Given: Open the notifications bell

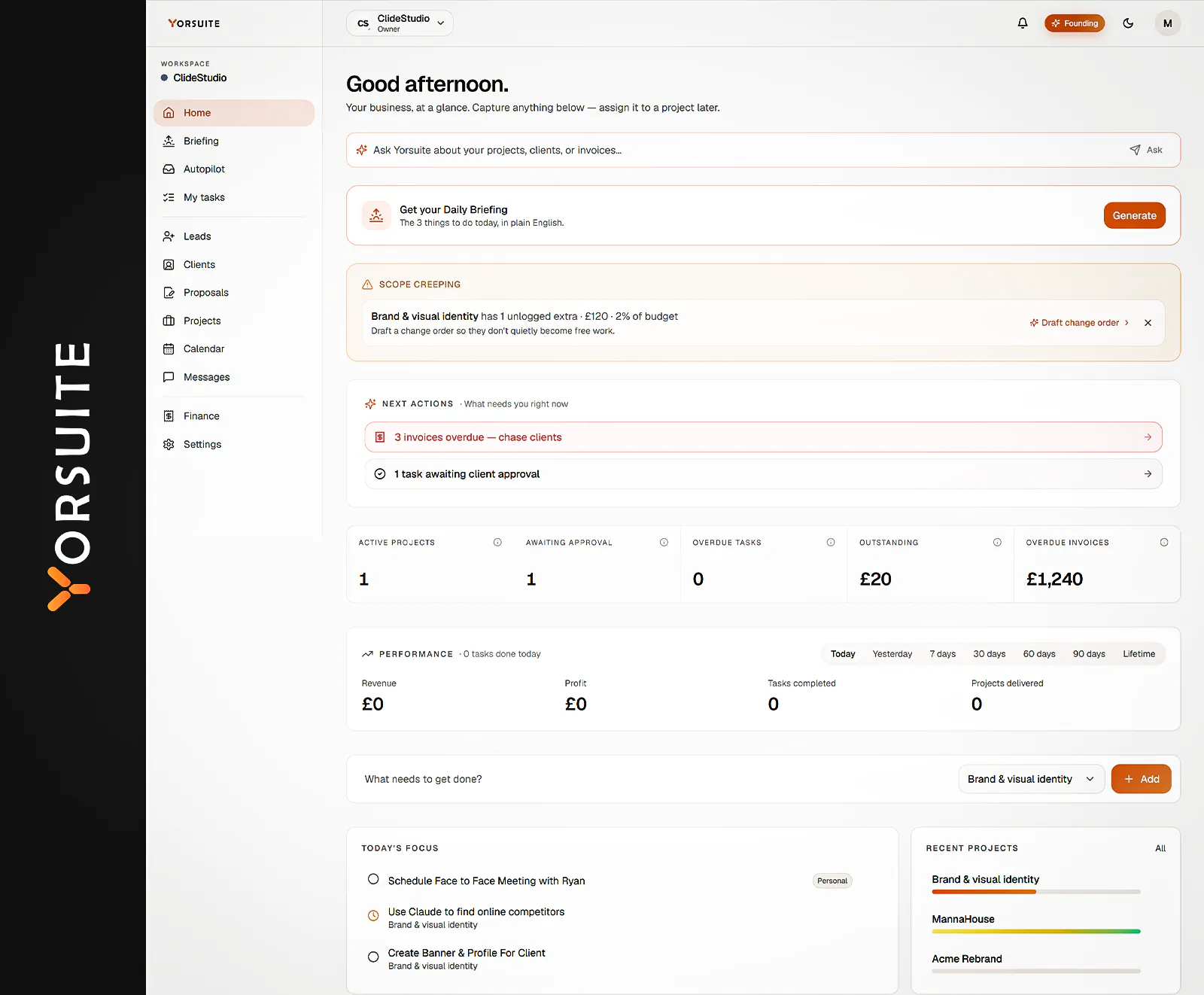Looking at the screenshot, I should 1023,23.
